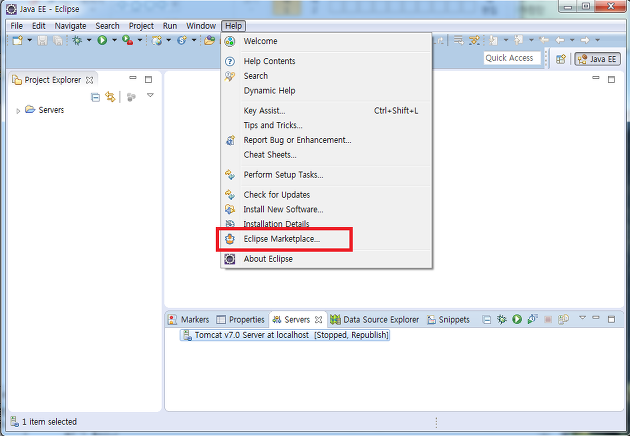Click the Open Type folder icon in toolbar
Image resolution: width=630 pixels, height=436 pixels.
[x=209, y=40]
